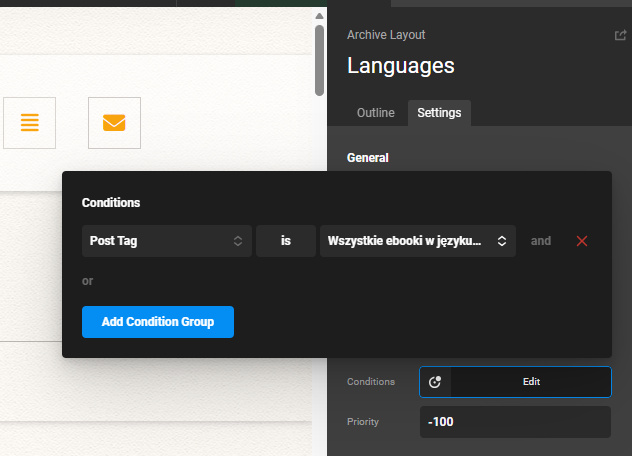The height and width of the screenshot is (456, 632).
Task: Click the canvas vertical scrollbar thumb
Action: (x=319, y=60)
